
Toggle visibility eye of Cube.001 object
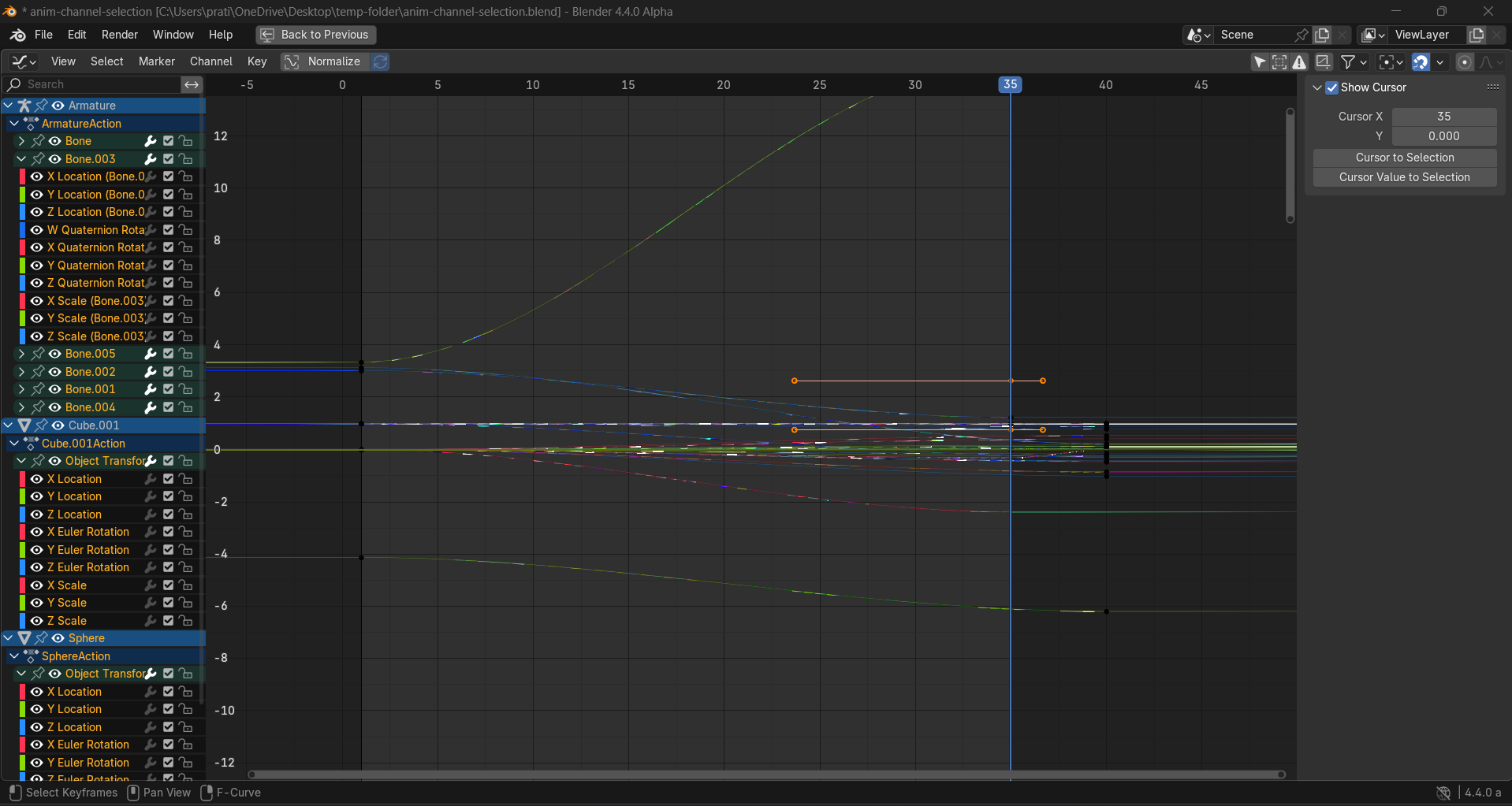pos(58,425)
